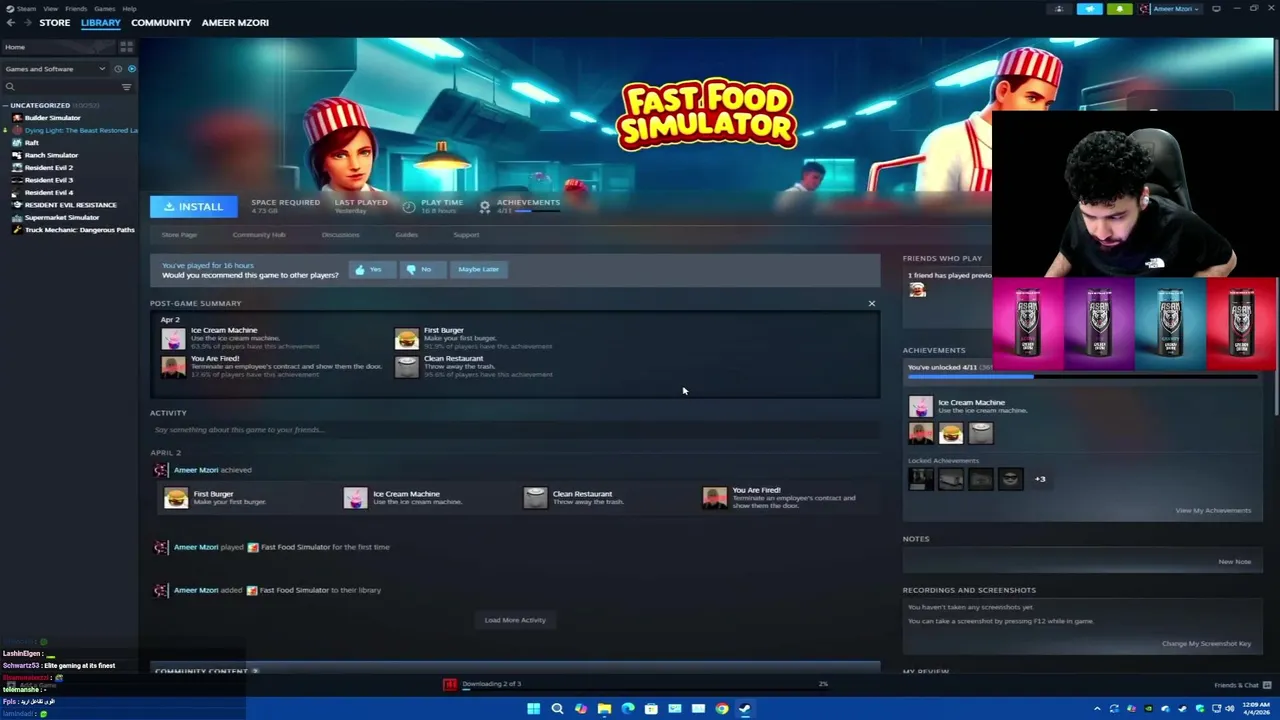Viewport: 1280px width, 720px height.
Task: Select Resident Evil 4 in library
Action: coord(48,192)
